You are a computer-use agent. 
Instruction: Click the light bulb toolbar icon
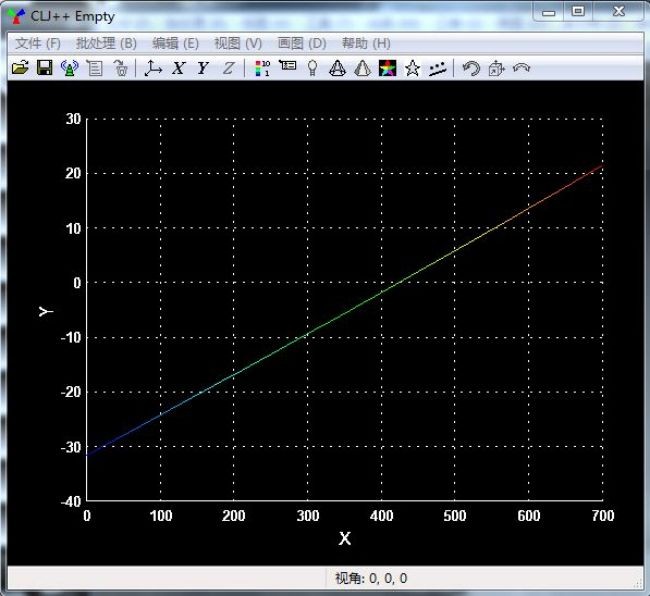click(312, 68)
